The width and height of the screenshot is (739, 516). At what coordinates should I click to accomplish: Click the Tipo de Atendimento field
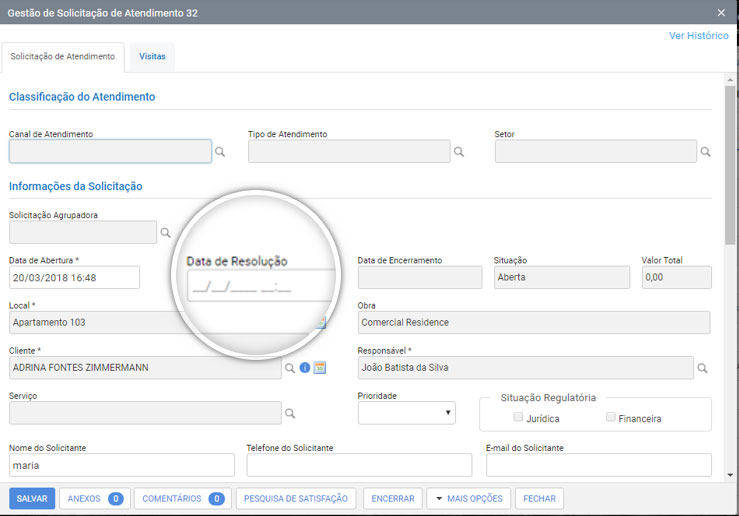(x=349, y=151)
